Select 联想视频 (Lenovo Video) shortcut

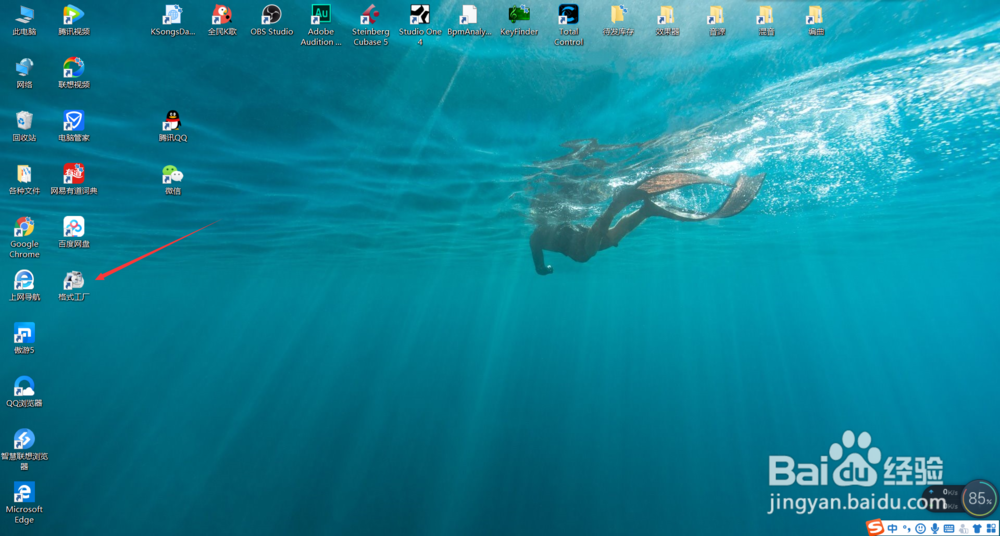coord(74,73)
